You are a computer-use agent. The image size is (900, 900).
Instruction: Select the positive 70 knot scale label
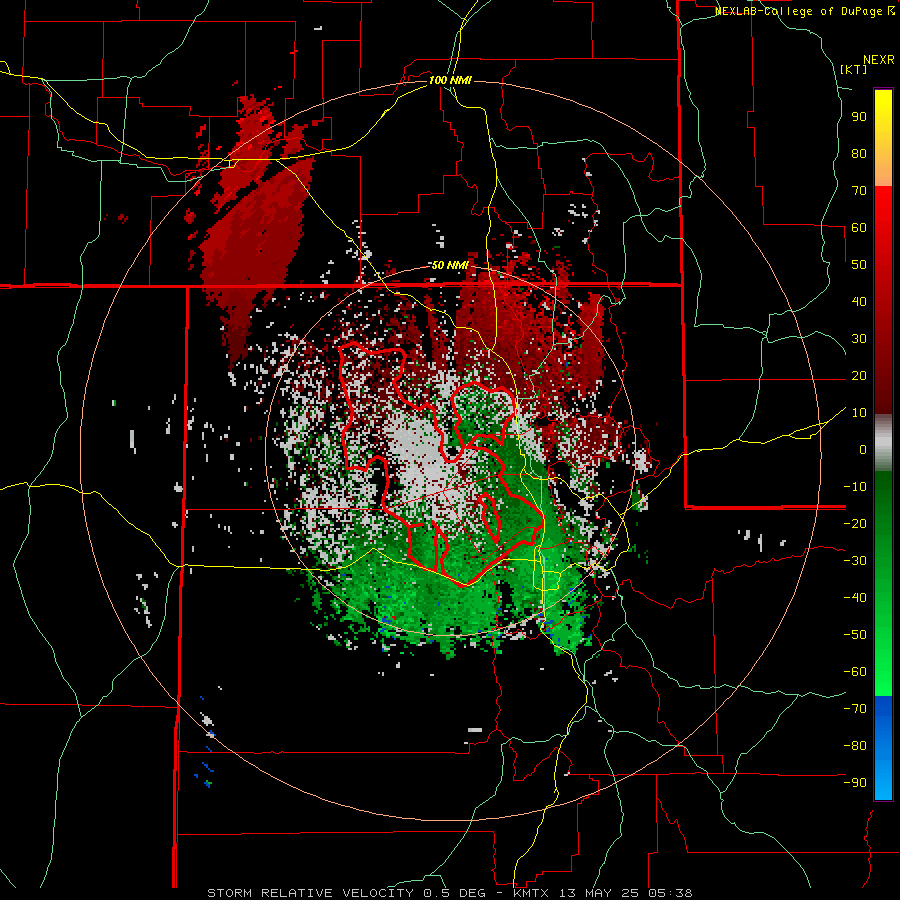point(859,191)
